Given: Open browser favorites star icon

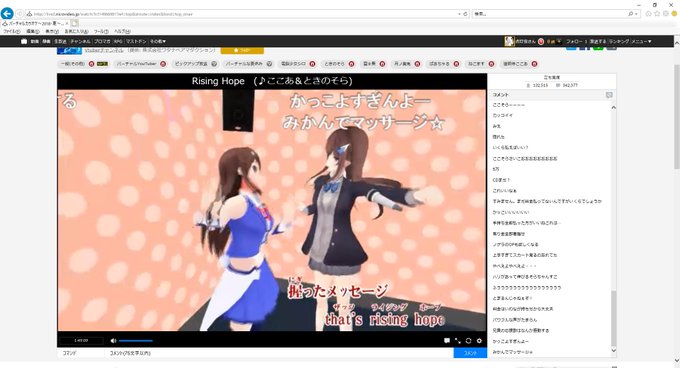Looking at the screenshot, I should point(657,14).
